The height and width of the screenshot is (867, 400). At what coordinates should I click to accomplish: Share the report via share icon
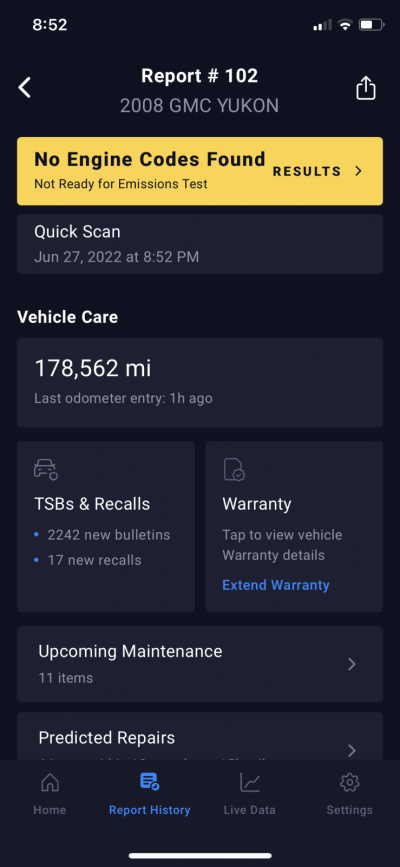coord(366,88)
